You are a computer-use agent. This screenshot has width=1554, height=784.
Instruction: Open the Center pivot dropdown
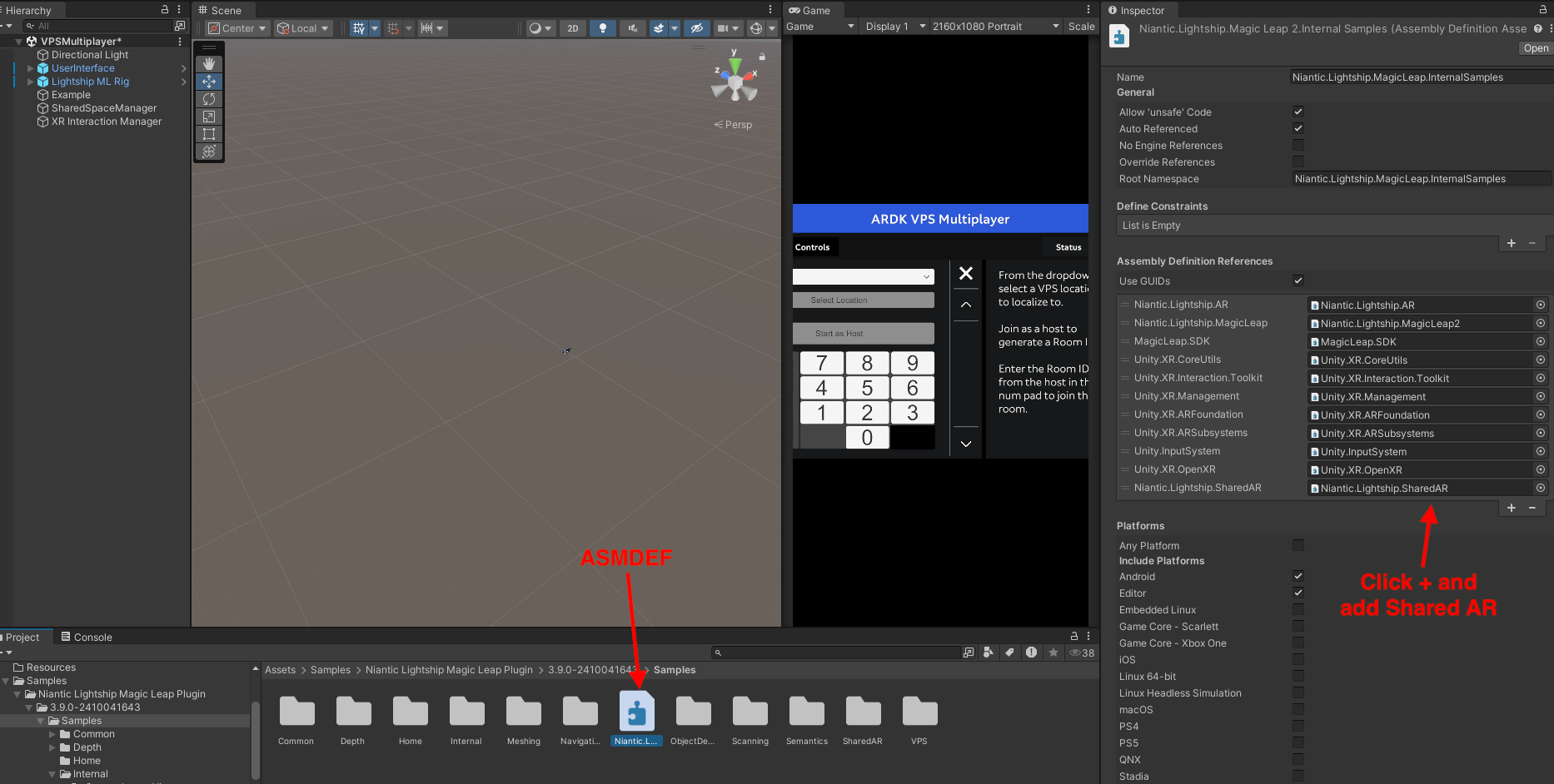(x=238, y=28)
